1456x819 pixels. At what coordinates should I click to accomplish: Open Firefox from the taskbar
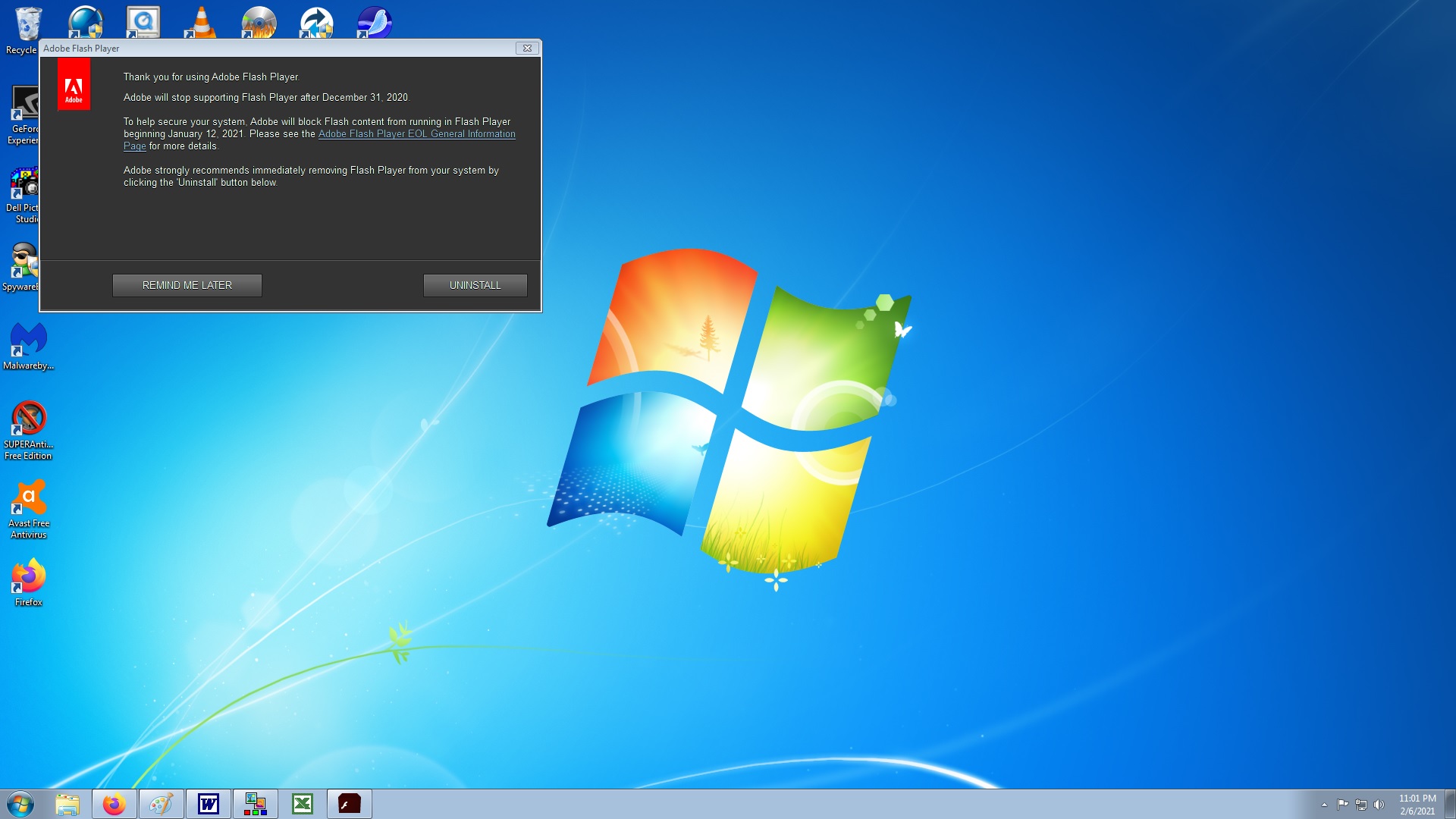[115, 804]
